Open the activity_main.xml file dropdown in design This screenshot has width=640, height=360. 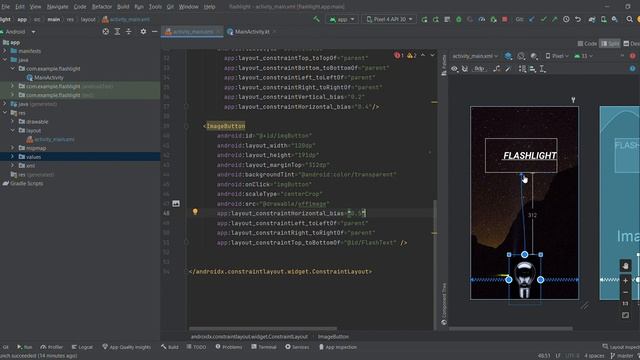click(475, 56)
